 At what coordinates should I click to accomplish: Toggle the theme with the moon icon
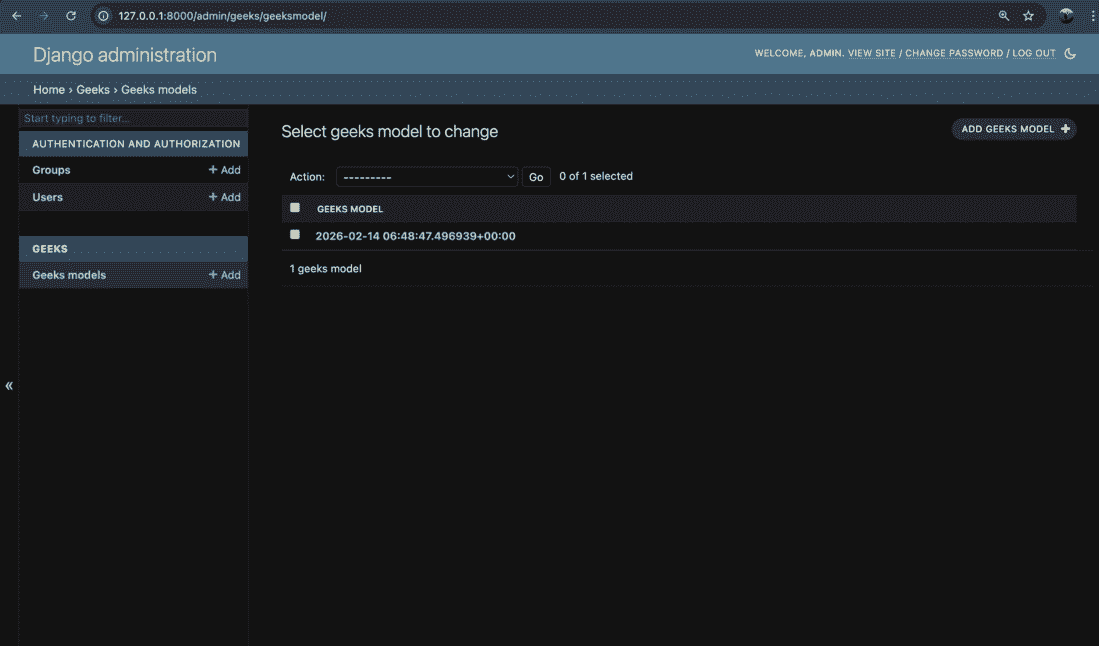[1070, 53]
